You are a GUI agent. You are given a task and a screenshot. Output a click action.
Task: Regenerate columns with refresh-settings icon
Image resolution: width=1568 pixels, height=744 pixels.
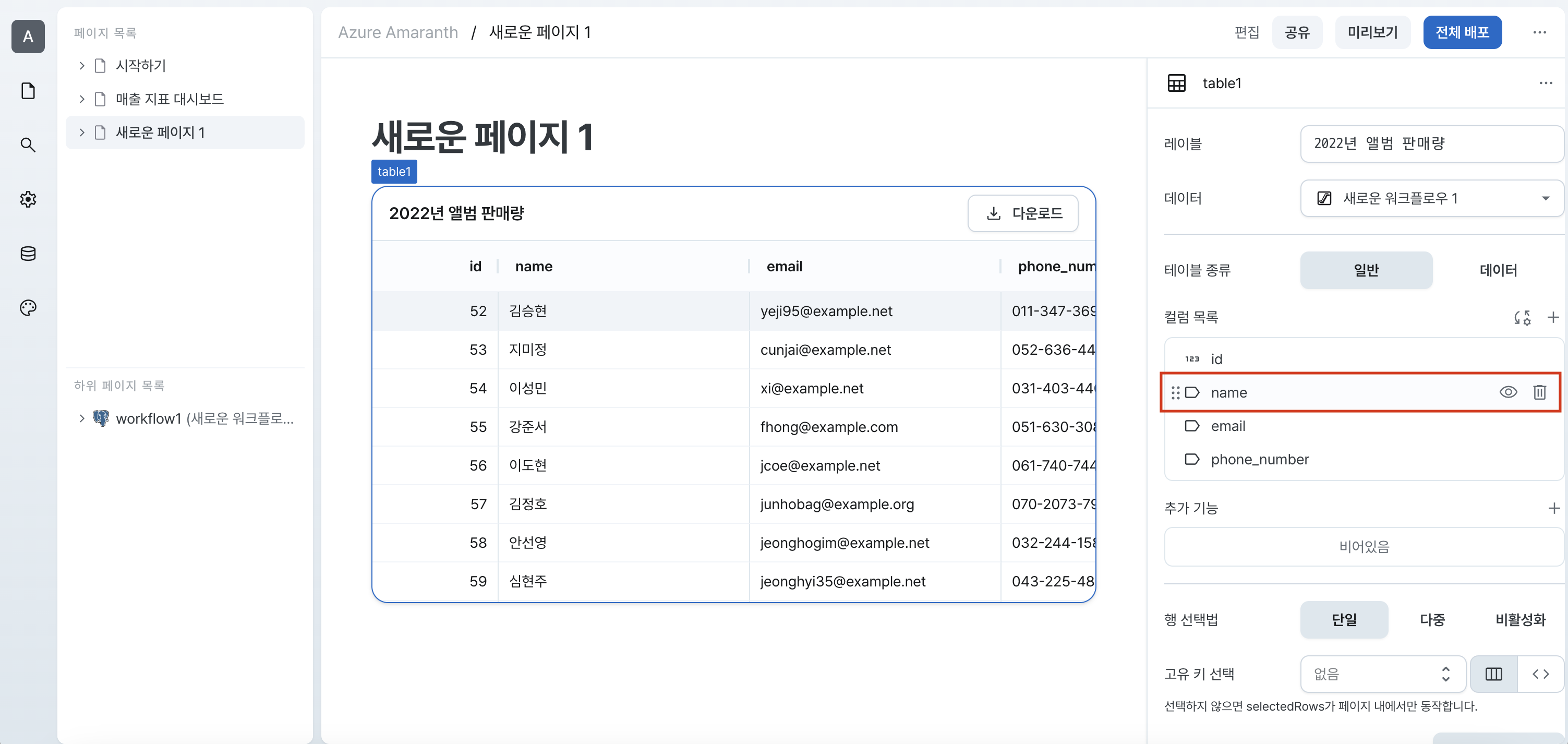pos(1522,317)
